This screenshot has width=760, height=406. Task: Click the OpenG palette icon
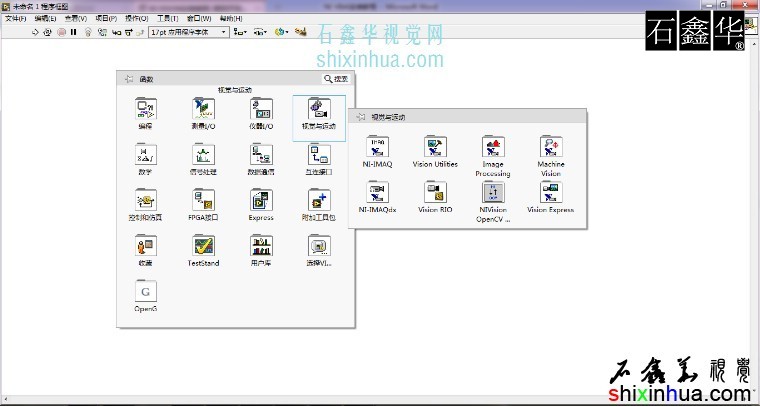(146, 292)
